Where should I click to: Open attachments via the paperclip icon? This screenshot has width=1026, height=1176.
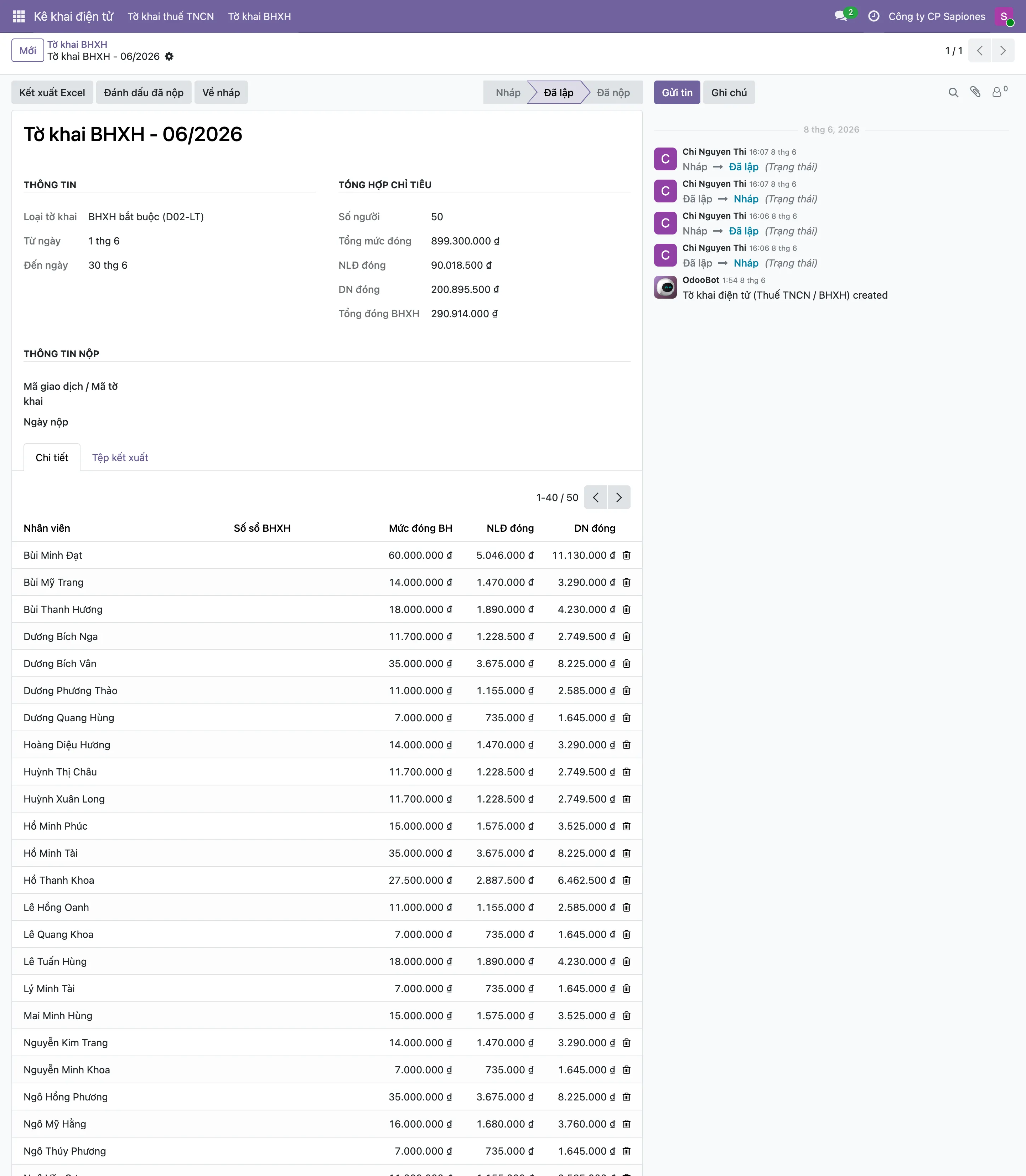coord(976,92)
